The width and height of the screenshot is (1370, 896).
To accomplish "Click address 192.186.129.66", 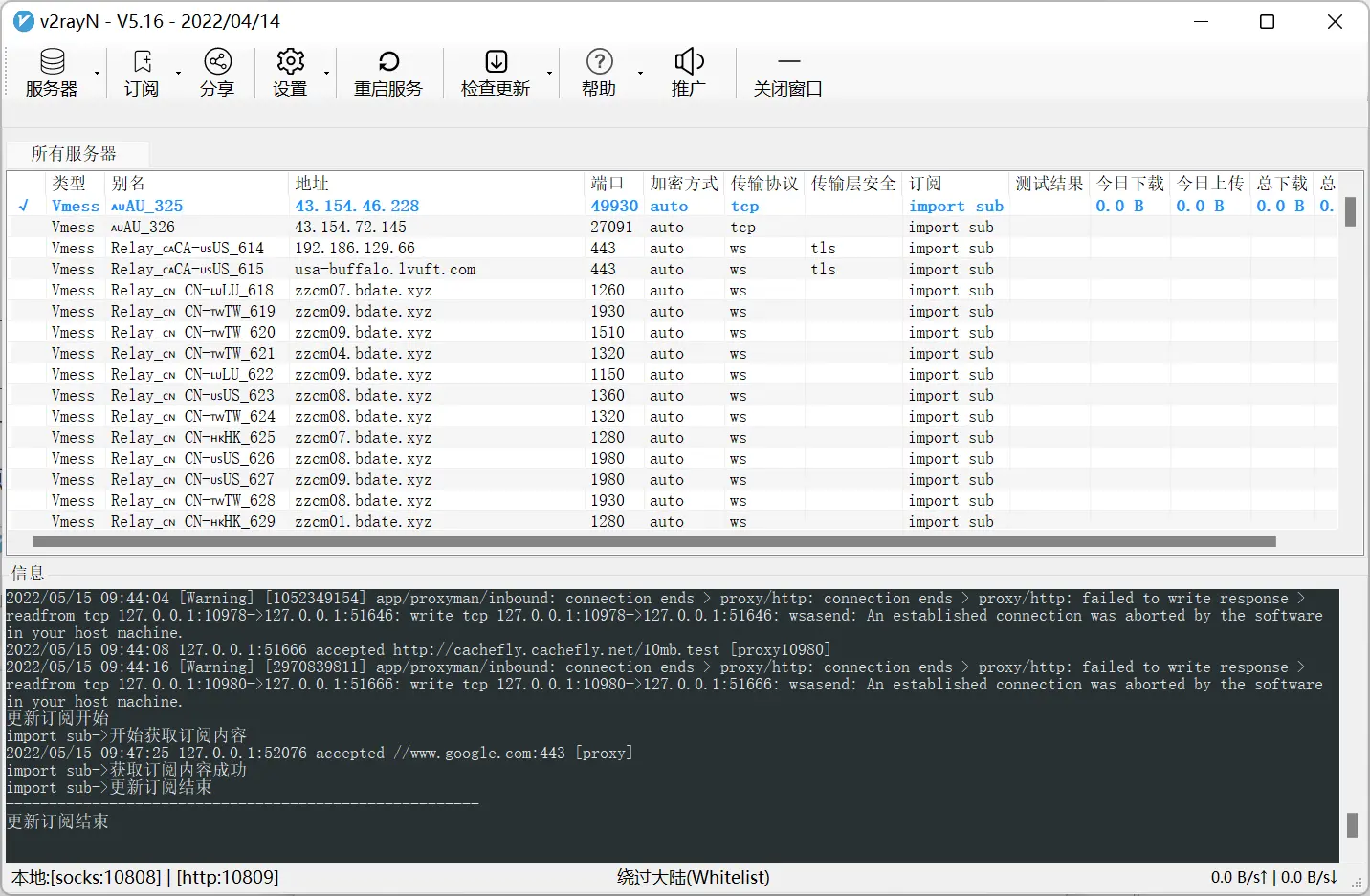I will [355, 248].
